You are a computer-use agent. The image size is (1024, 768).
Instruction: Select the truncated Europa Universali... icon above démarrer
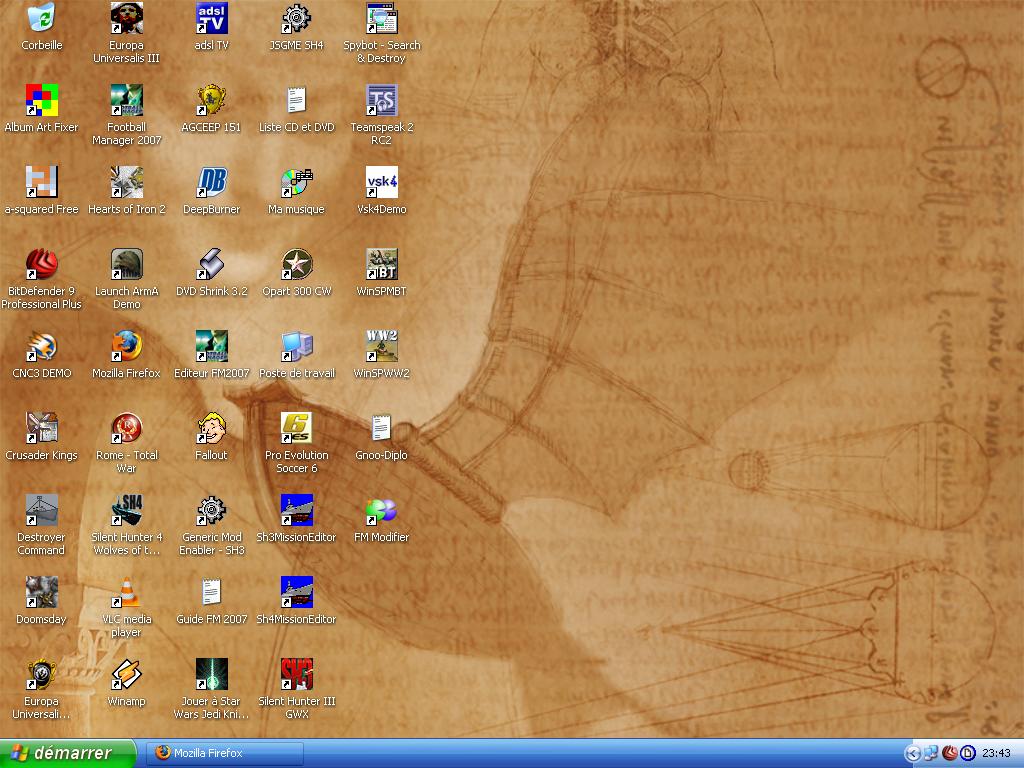42,674
